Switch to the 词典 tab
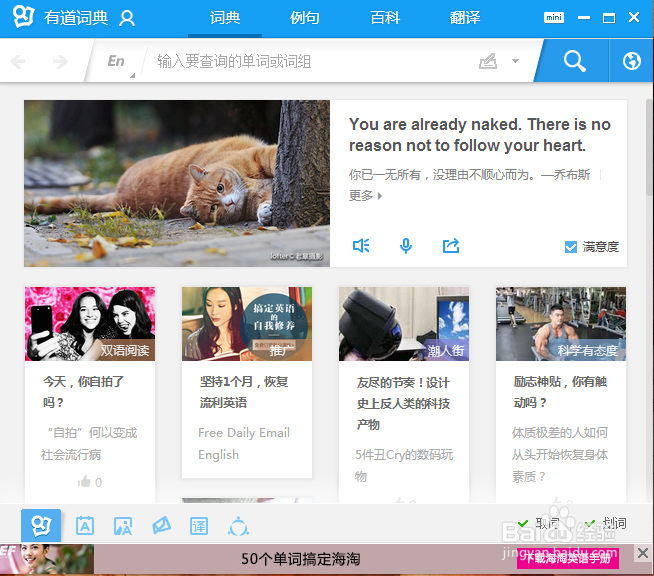 point(225,18)
